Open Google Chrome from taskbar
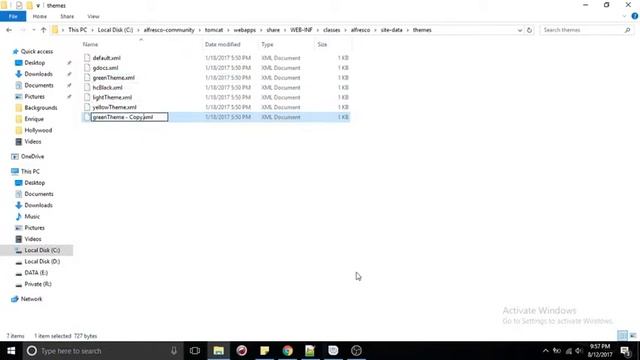 tap(287, 351)
